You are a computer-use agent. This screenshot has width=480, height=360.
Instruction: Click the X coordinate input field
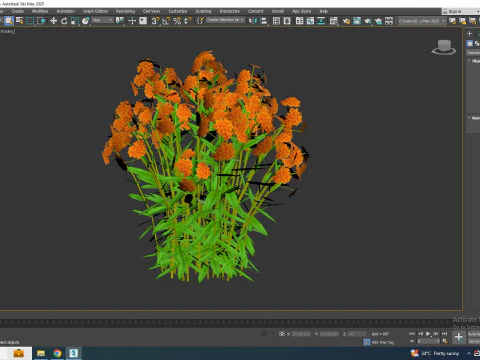(x=301, y=334)
